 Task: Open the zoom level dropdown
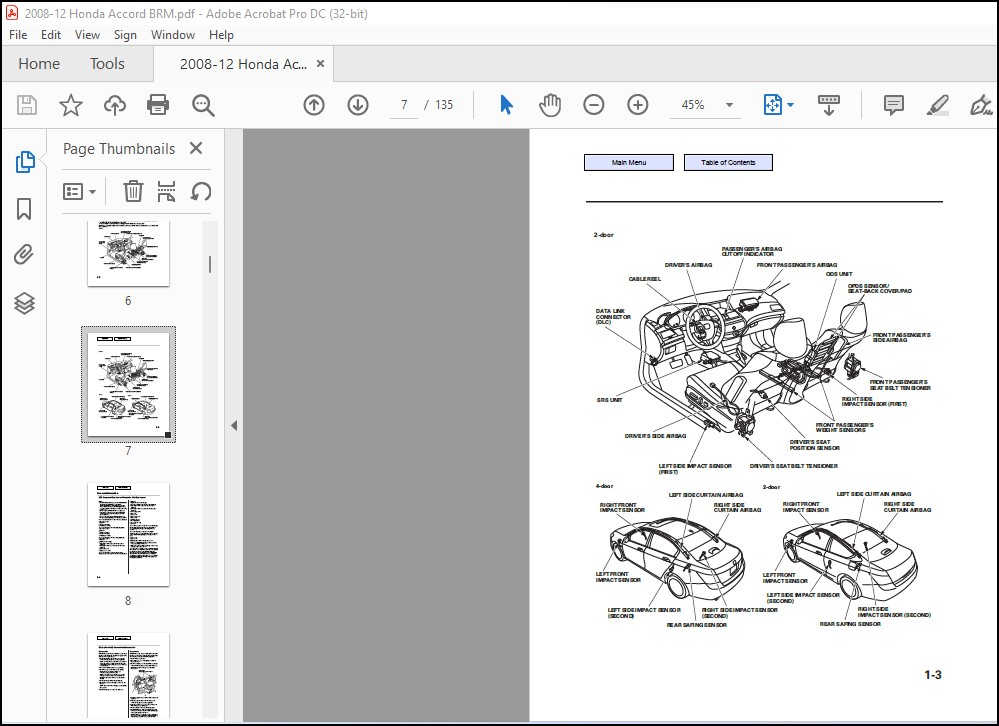(x=729, y=105)
